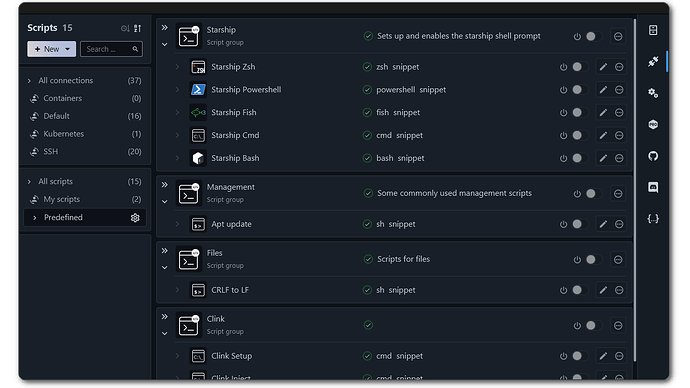This screenshot has height=388, width=690.
Task: Expand all in Starship group double-chevron
Action: tap(165, 28)
